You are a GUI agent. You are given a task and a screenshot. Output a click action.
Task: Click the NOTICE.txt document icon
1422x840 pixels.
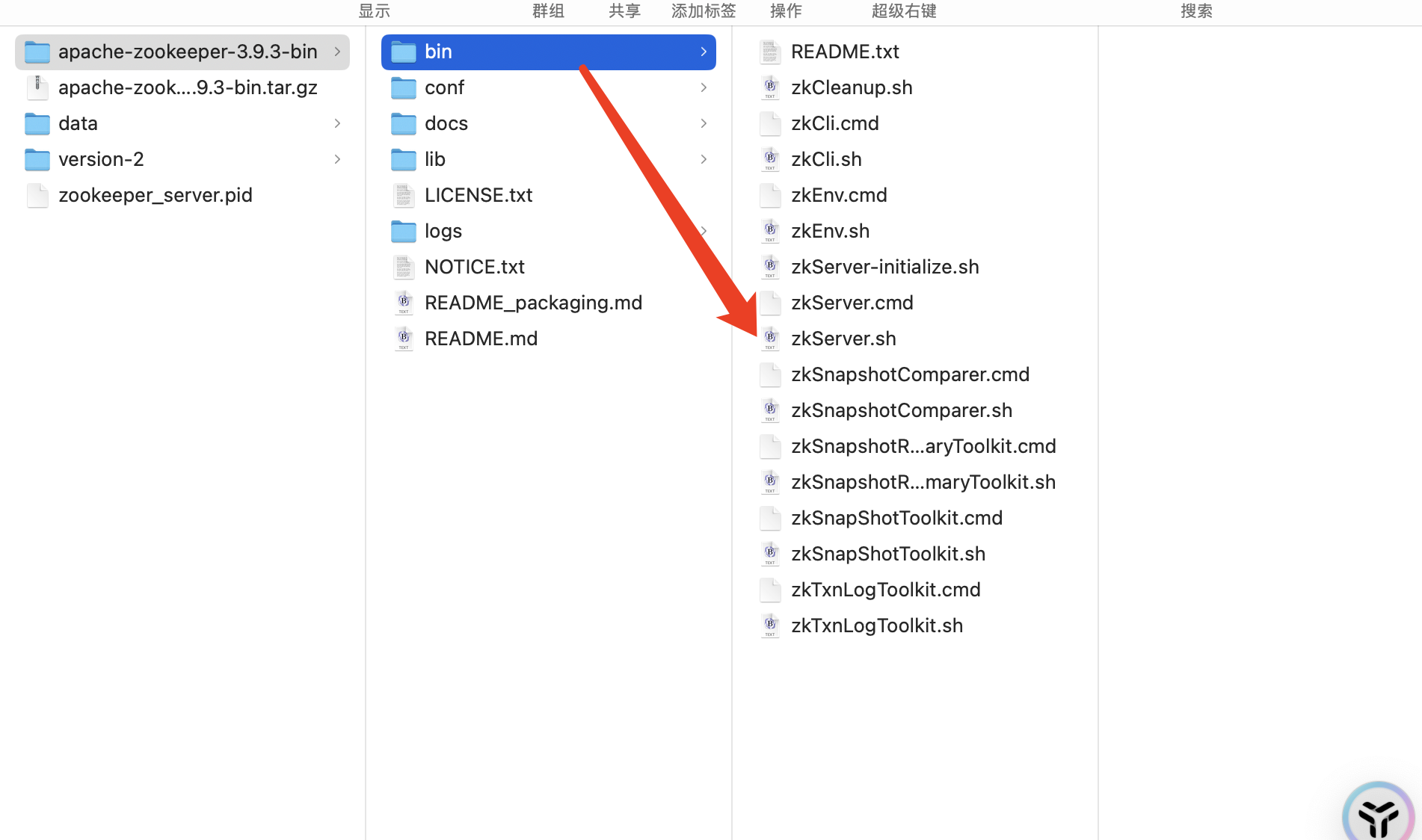point(403,268)
